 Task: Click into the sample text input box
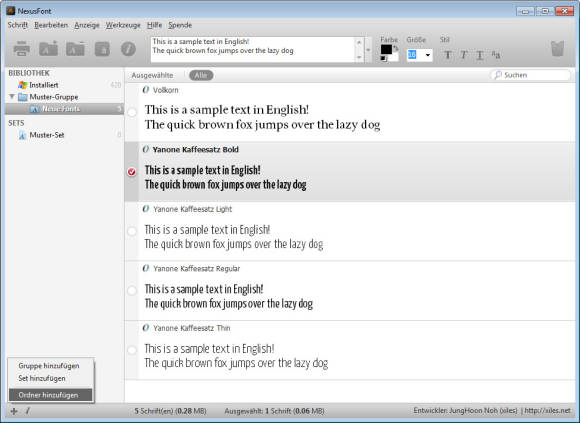coord(253,49)
